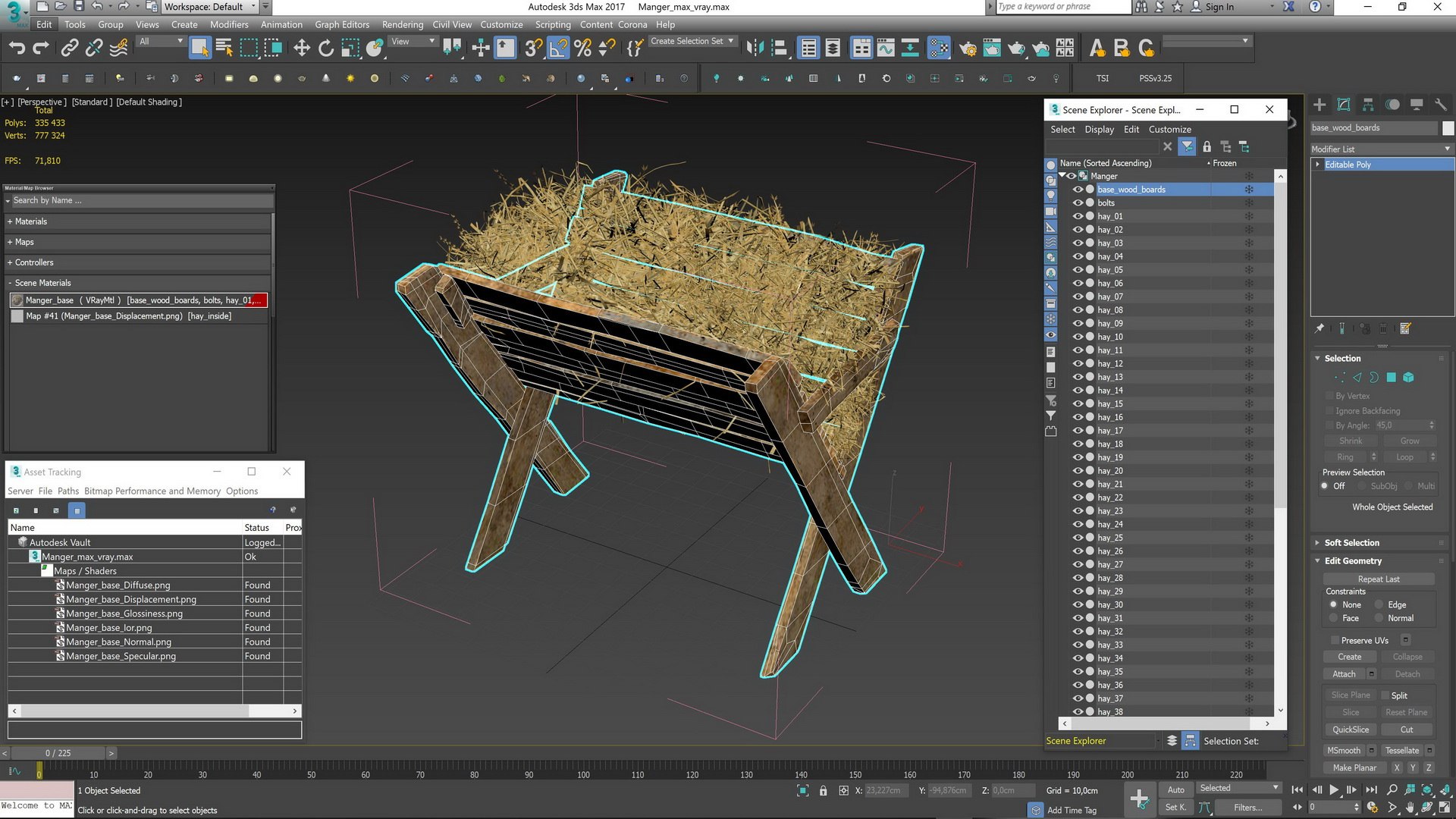Select the Edge constraint radio button
The width and height of the screenshot is (1456, 819).
pyautogui.click(x=1379, y=604)
